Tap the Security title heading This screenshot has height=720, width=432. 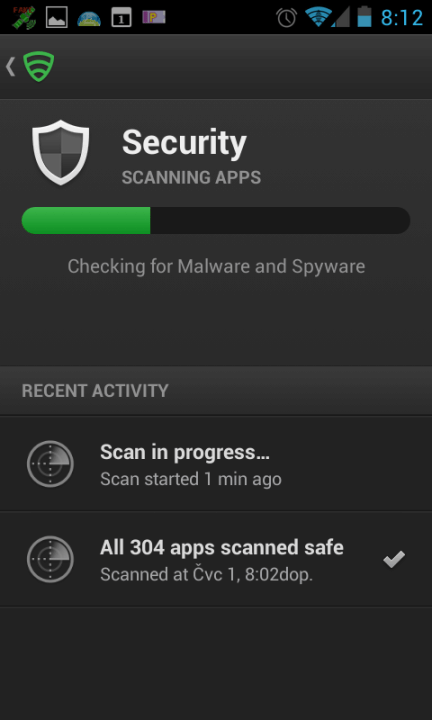tap(184, 144)
